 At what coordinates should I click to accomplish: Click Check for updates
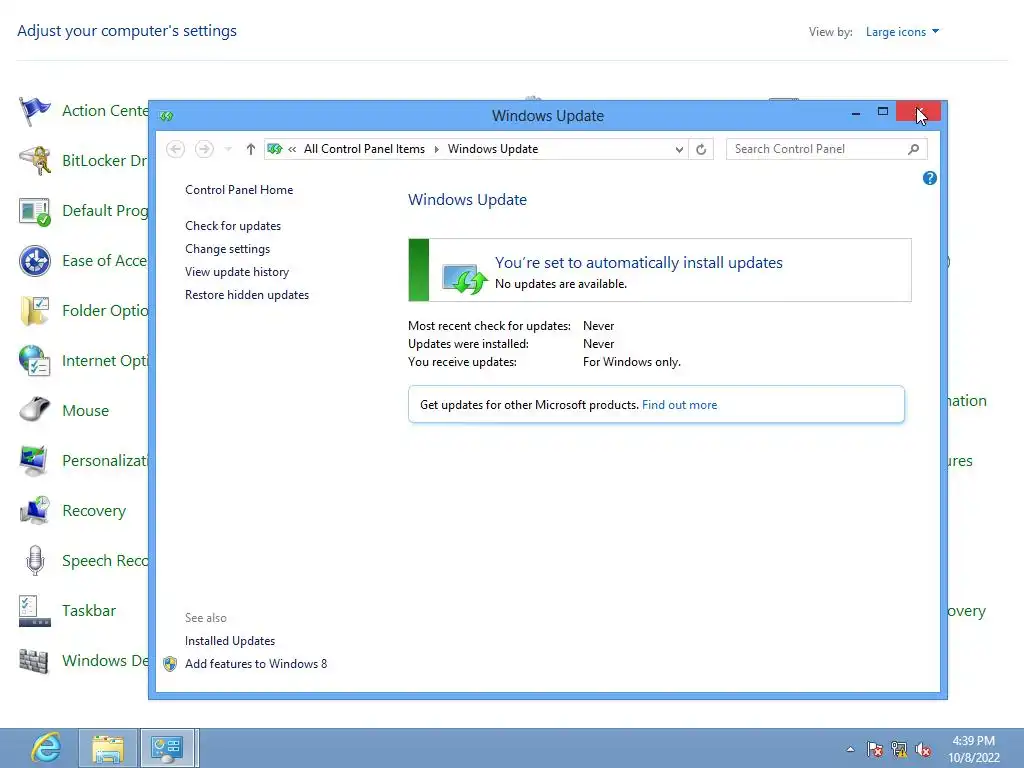pyautogui.click(x=233, y=226)
